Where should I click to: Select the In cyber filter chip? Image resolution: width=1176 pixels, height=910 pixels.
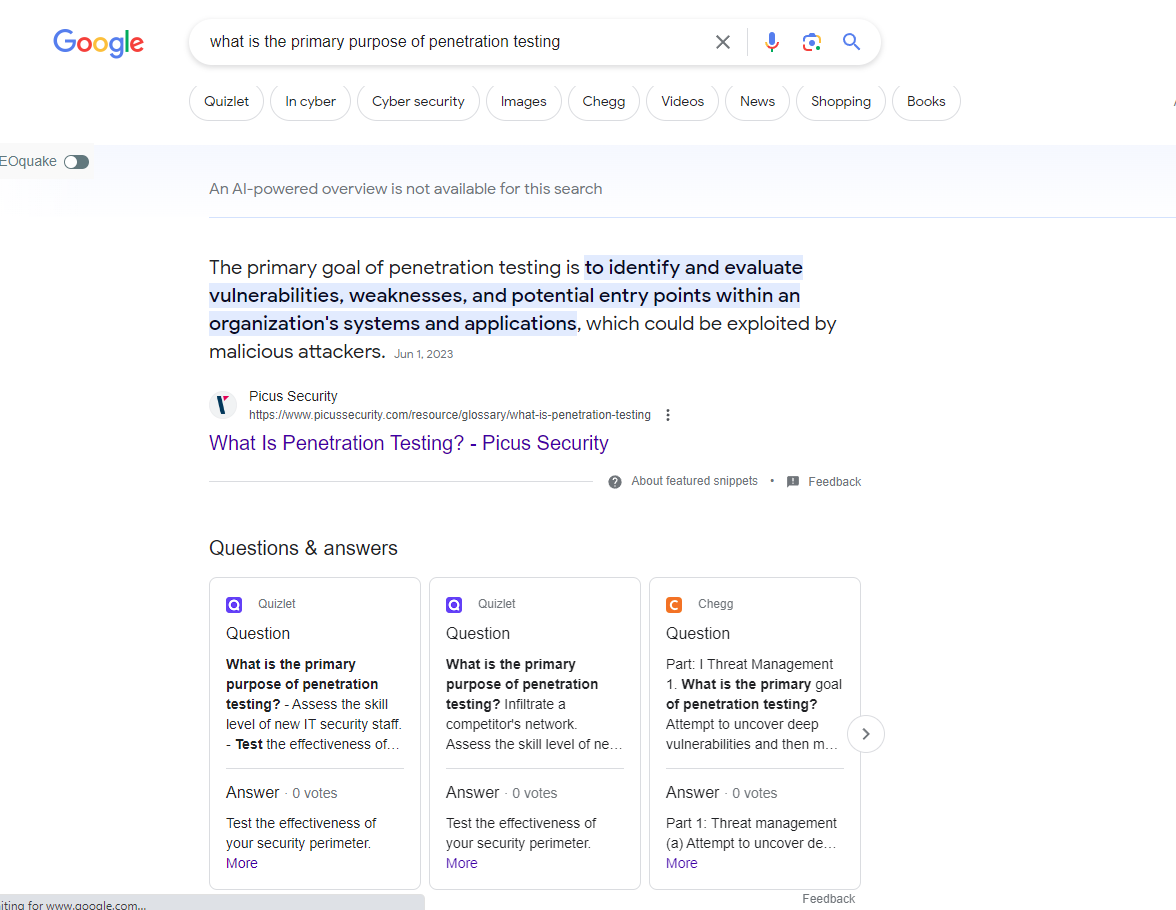pos(310,101)
